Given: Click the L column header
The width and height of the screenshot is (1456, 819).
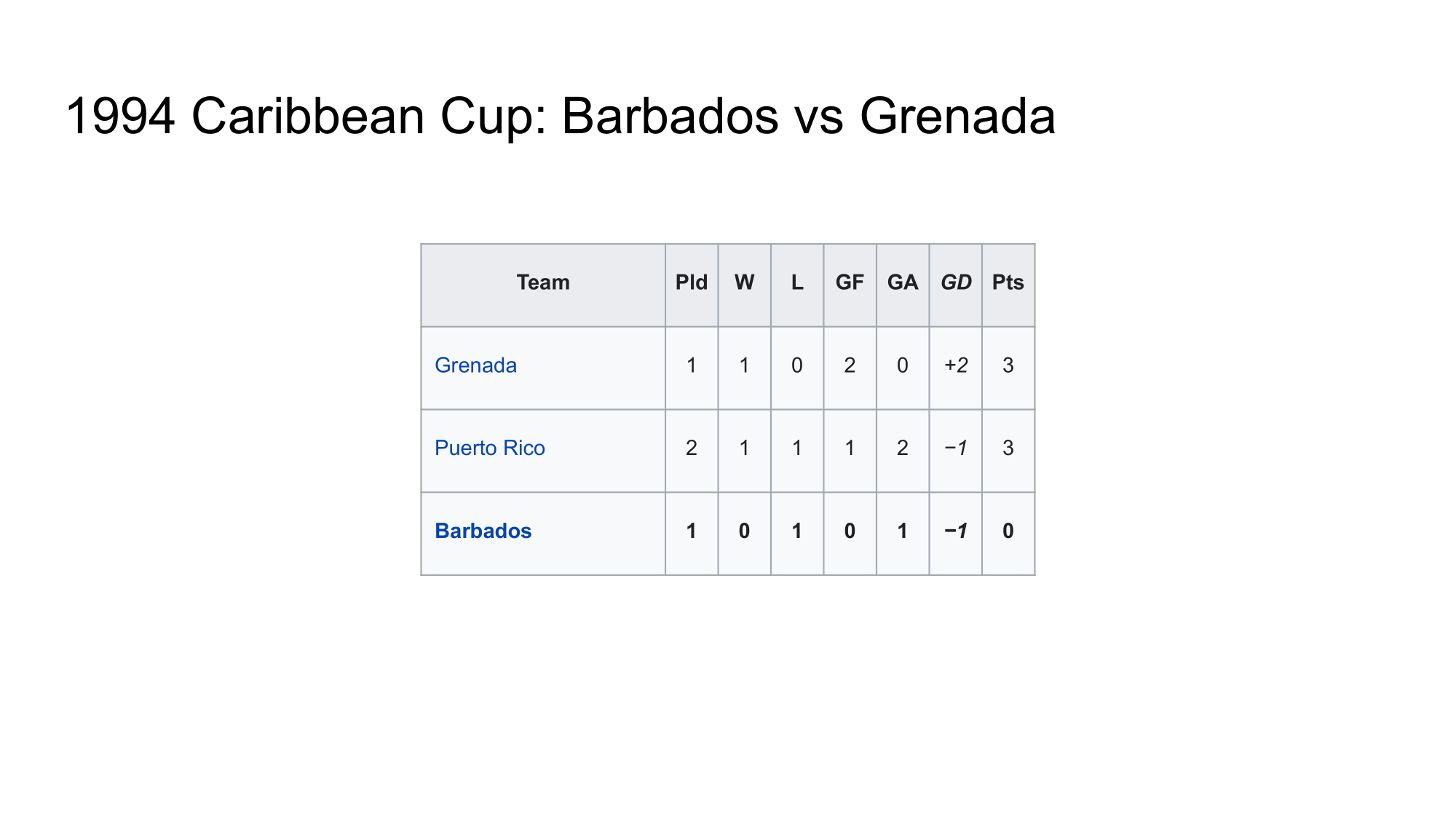Looking at the screenshot, I should click(x=797, y=282).
